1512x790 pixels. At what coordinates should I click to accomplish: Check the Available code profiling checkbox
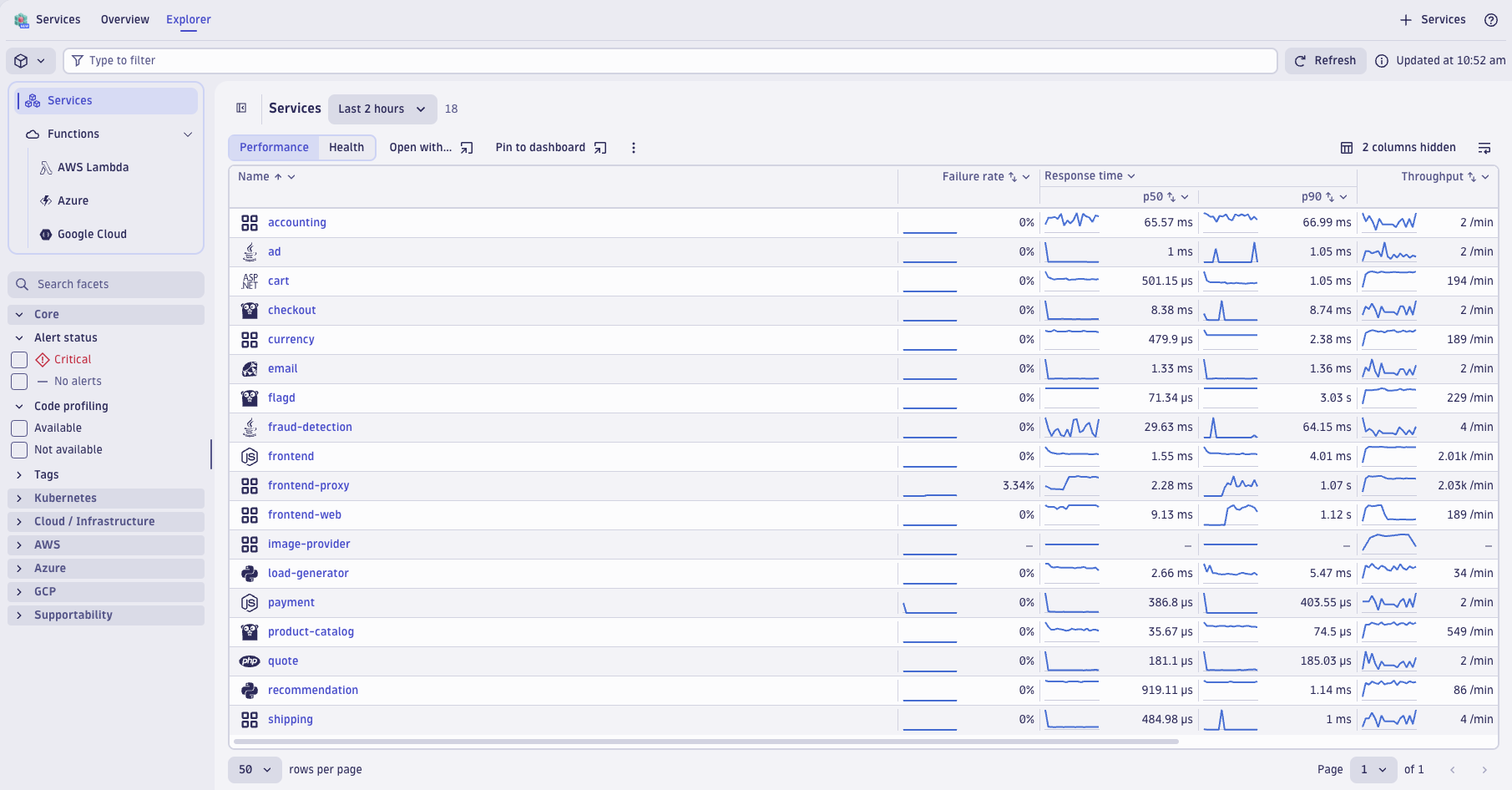coord(18,428)
